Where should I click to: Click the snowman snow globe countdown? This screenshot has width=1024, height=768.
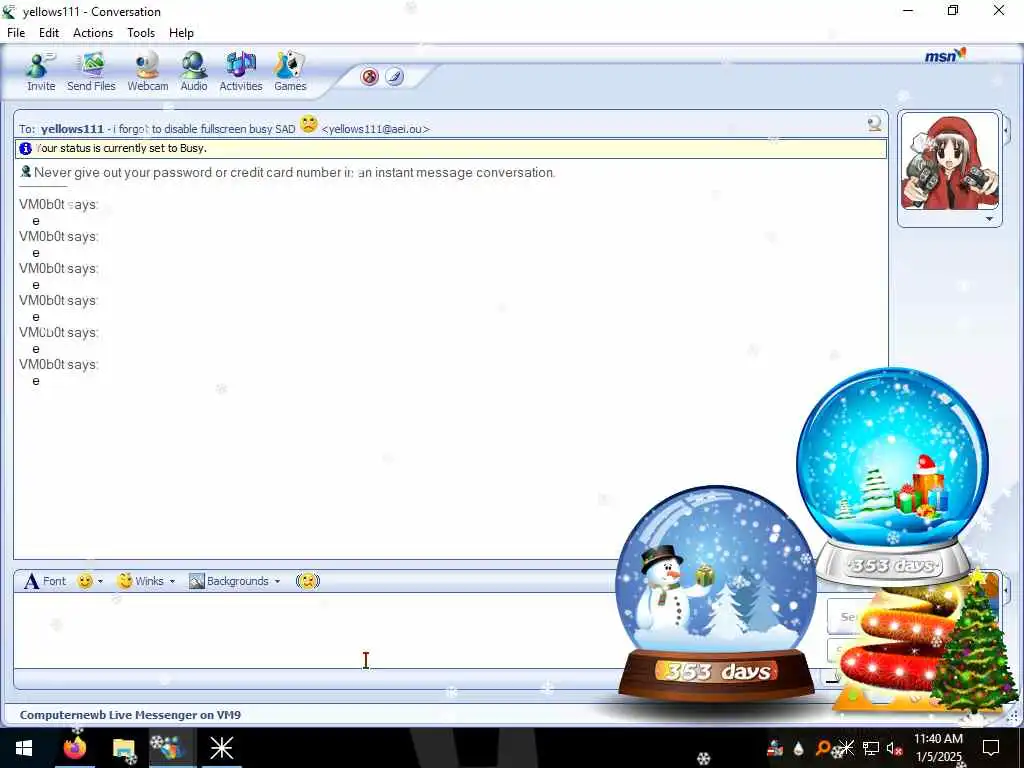(716, 593)
